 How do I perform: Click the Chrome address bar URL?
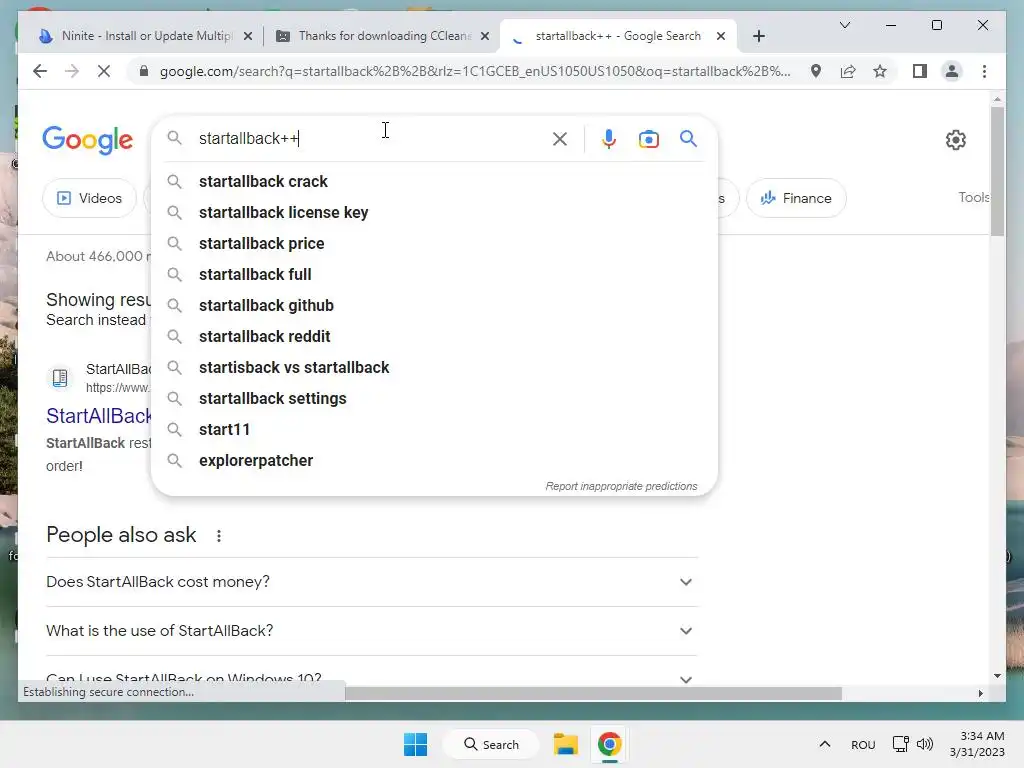(475, 71)
